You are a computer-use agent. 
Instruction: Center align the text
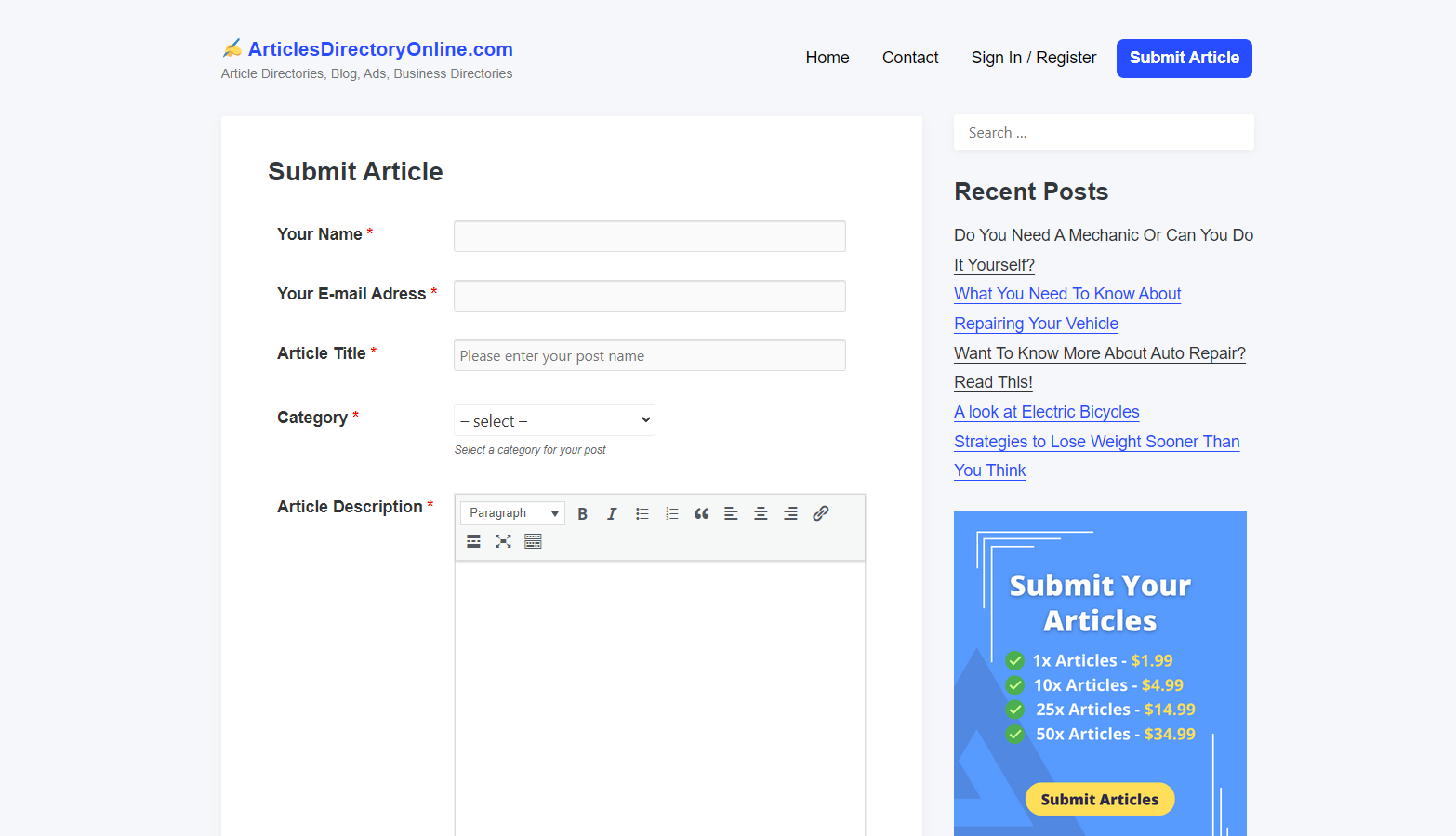[761, 513]
